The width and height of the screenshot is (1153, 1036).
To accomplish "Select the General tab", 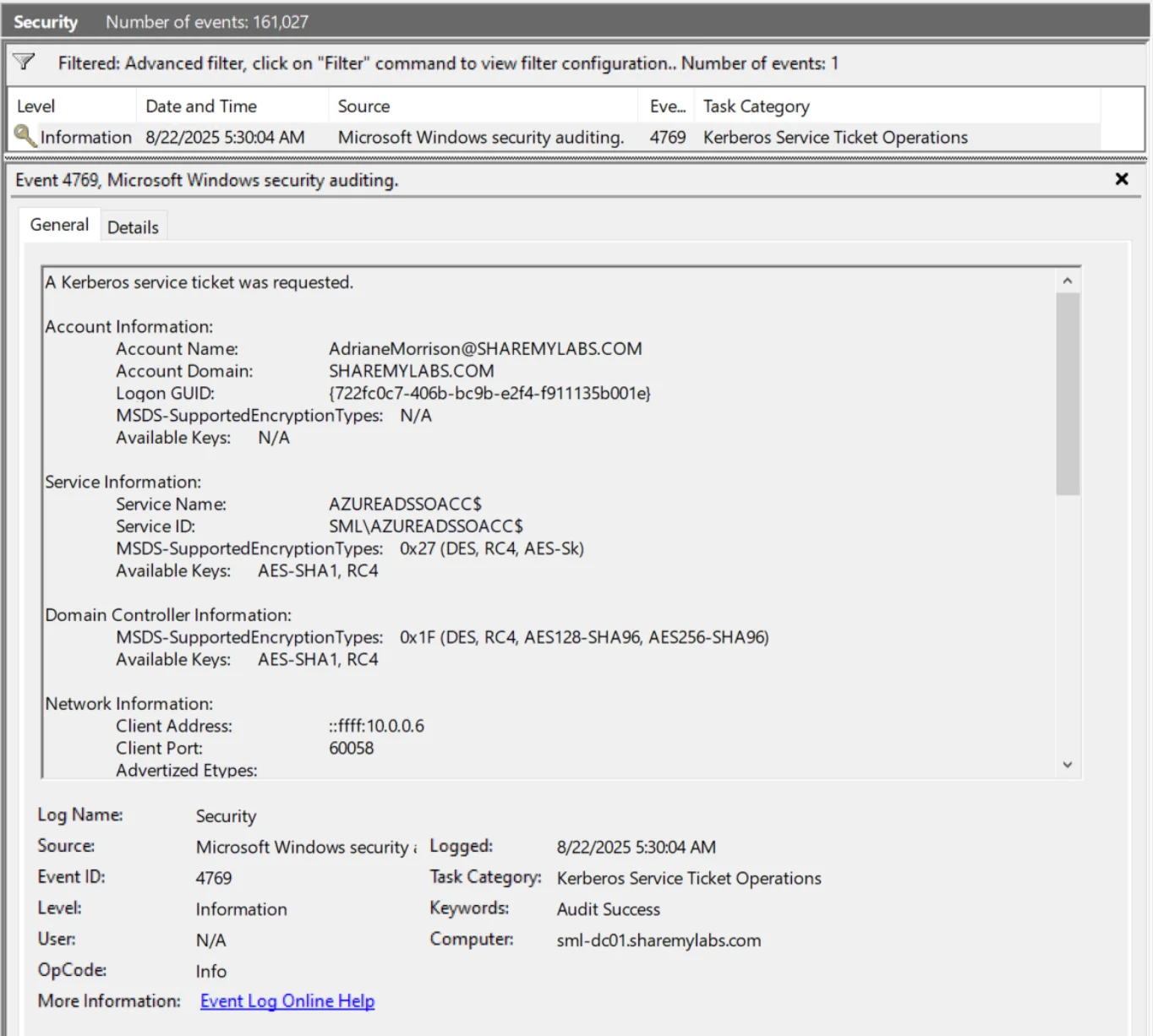I will 59,225.
